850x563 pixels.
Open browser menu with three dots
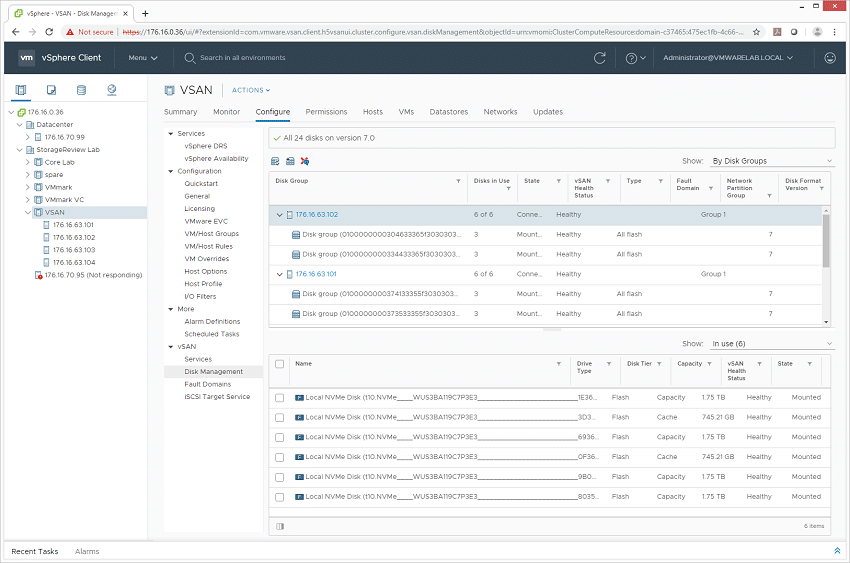[835, 32]
